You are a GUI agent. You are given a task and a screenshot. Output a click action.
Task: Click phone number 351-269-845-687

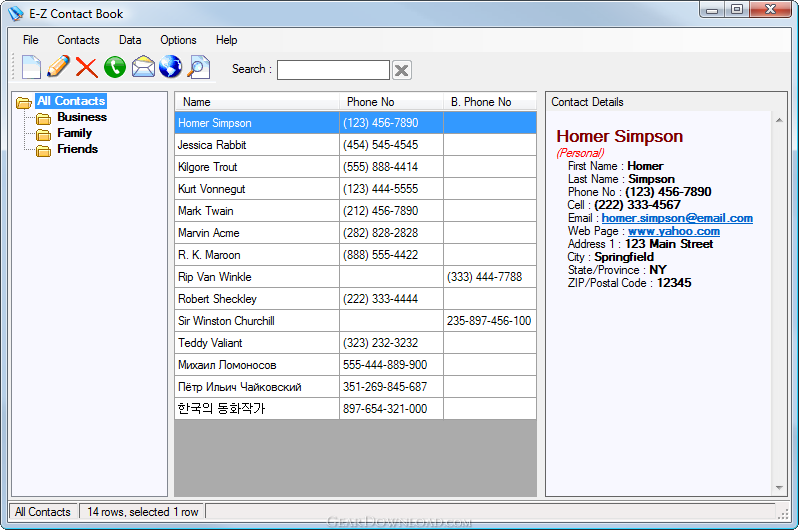[x=385, y=386]
